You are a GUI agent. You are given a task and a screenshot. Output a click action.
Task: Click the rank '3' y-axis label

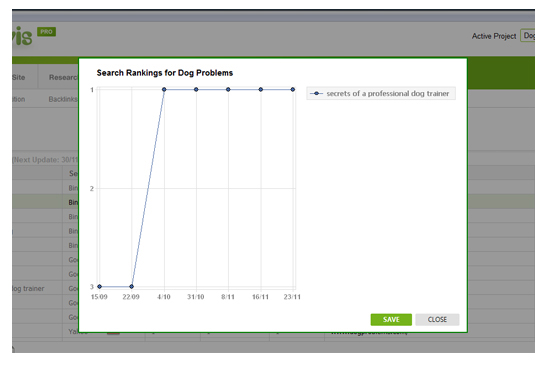coord(92,287)
